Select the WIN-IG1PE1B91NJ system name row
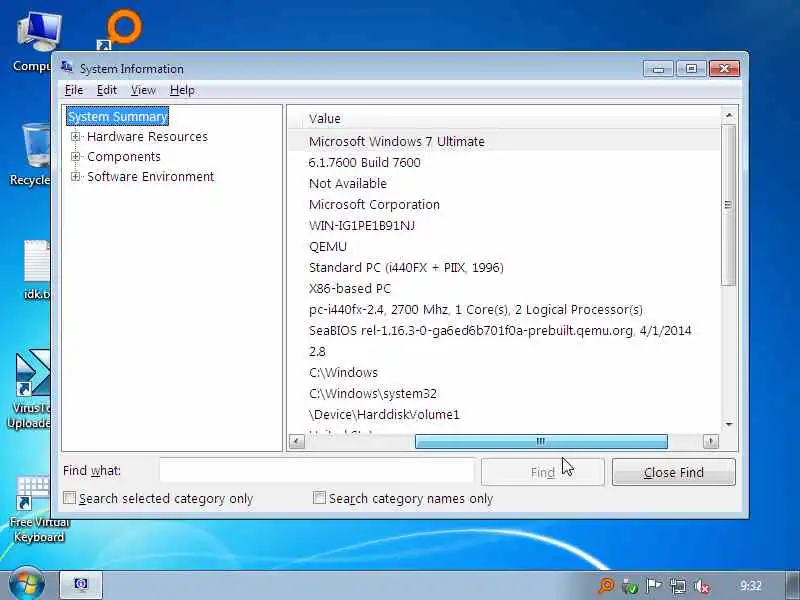The width and height of the screenshot is (800, 600). (504, 225)
